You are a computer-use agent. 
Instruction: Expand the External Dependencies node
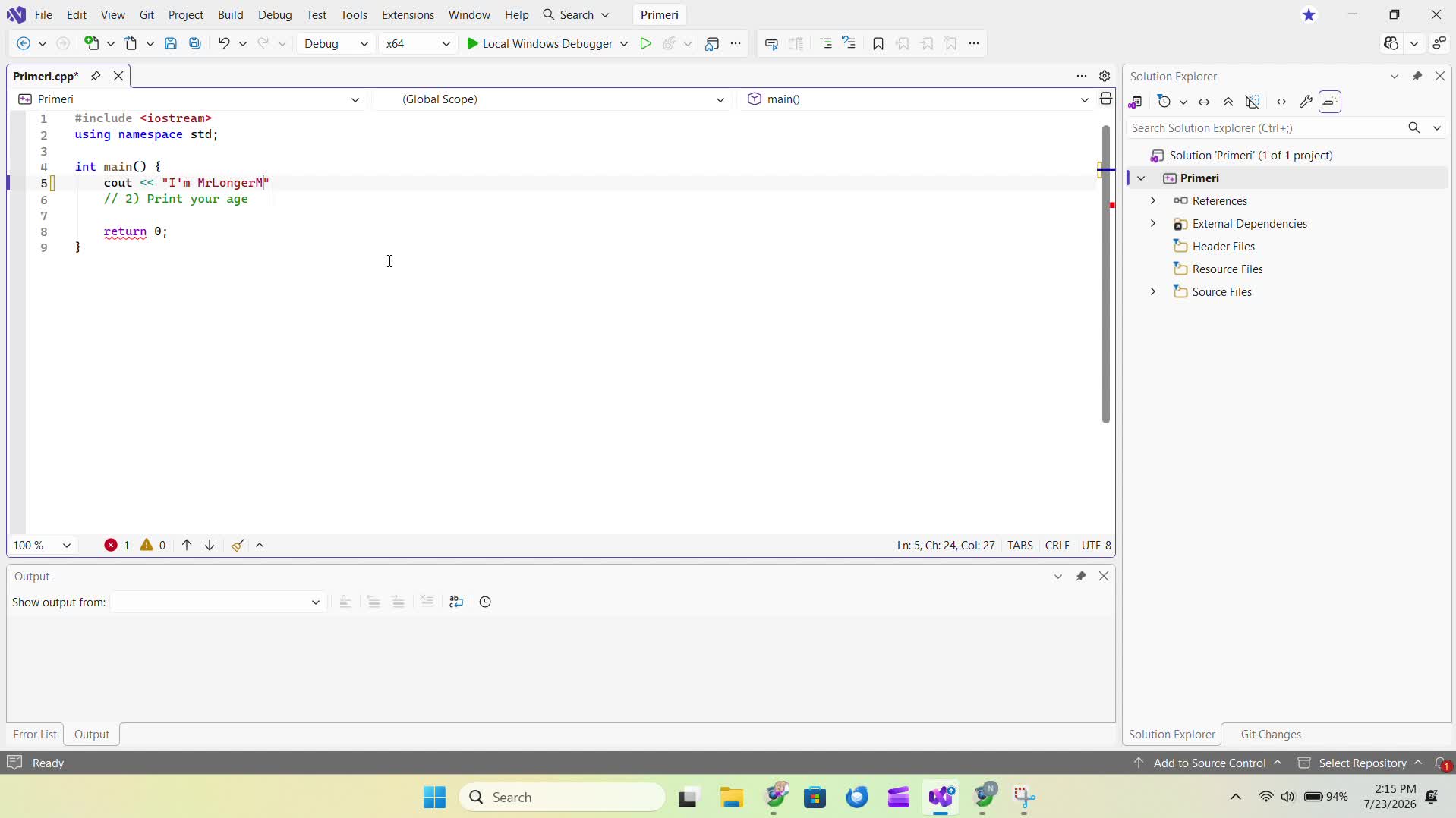pyautogui.click(x=1153, y=224)
